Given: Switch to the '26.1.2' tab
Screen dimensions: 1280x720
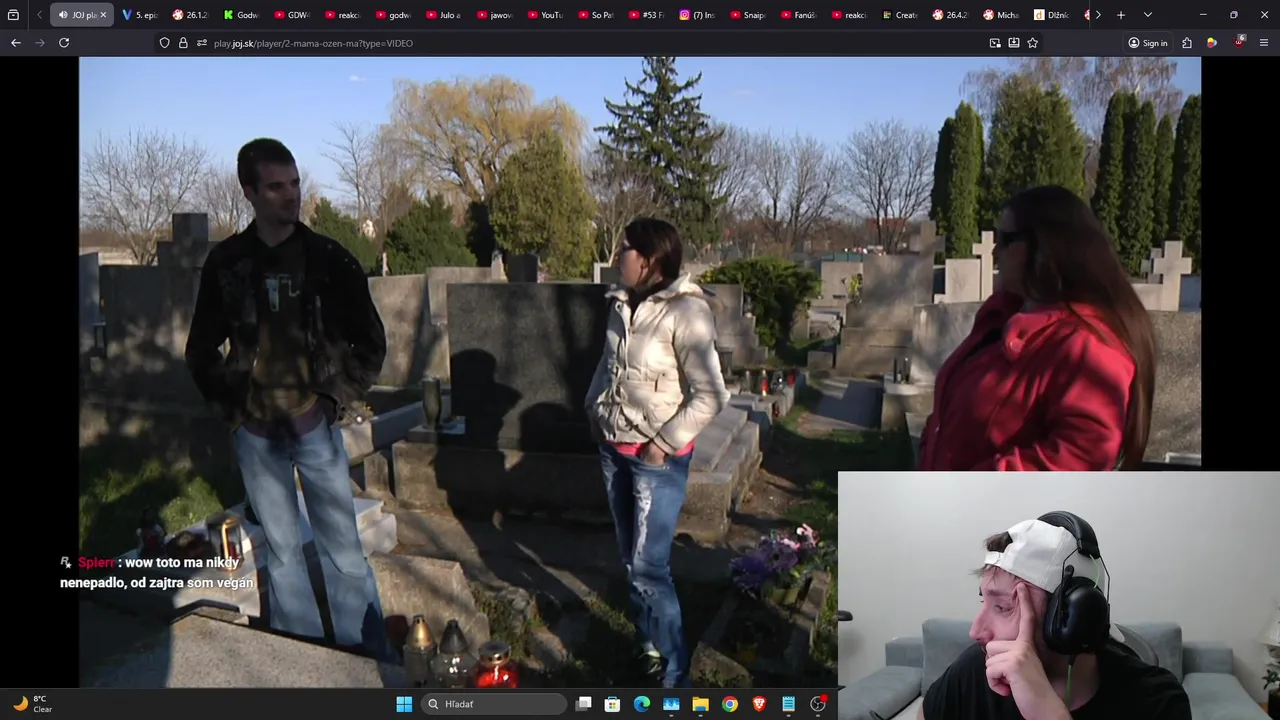Looking at the screenshot, I should tap(190, 15).
